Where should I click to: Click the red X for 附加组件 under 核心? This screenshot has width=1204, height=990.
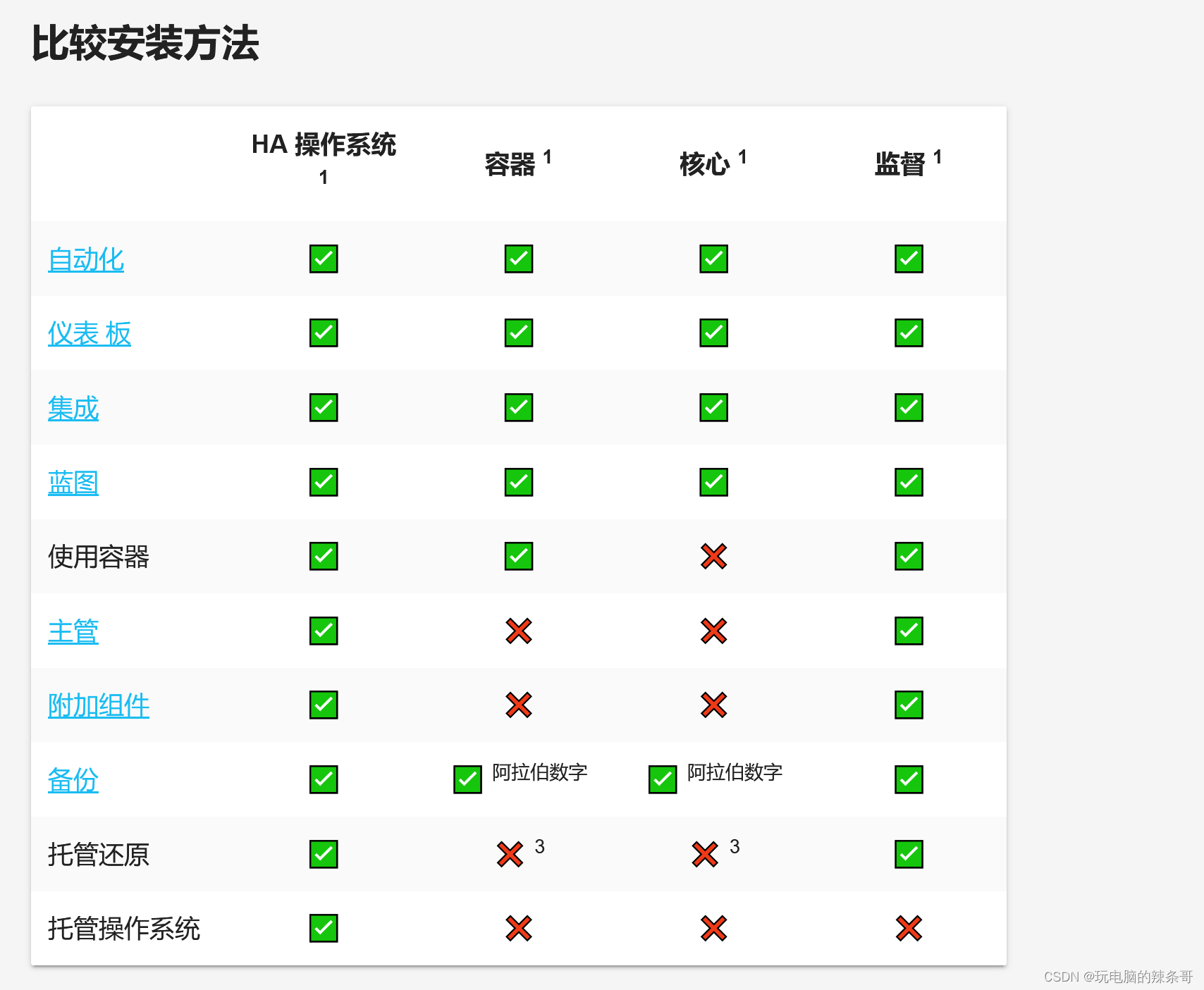pyautogui.click(x=714, y=705)
